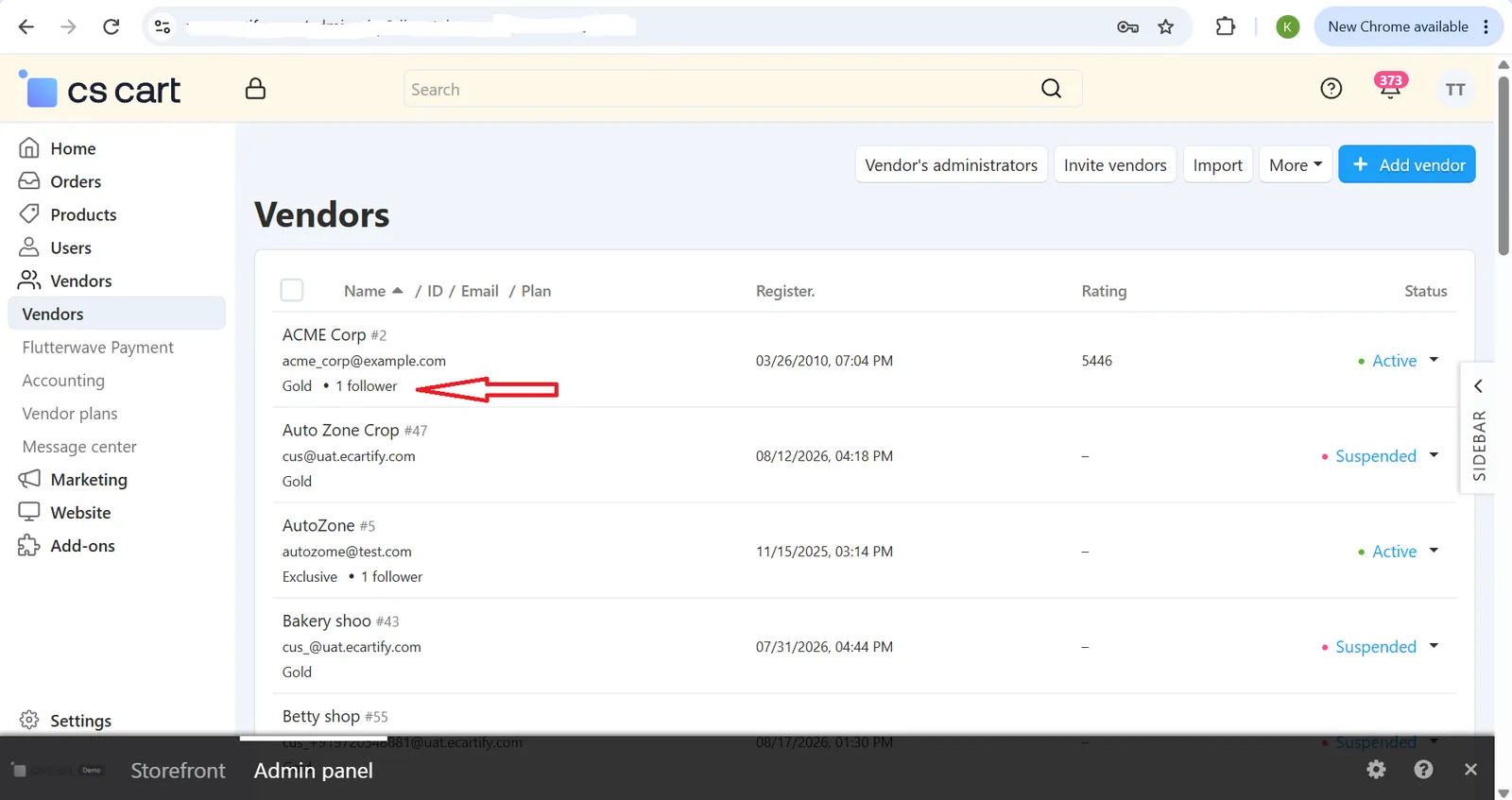Select Vendors submenu item
This screenshot has height=800, width=1512.
pos(116,314)
